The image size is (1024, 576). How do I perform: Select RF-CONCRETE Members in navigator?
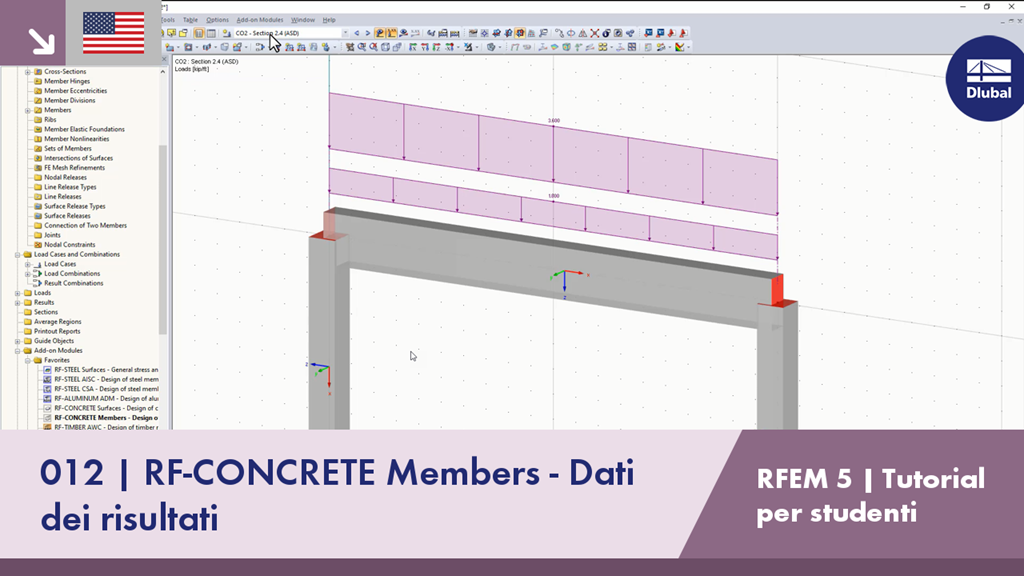click(x=106, y=418)
